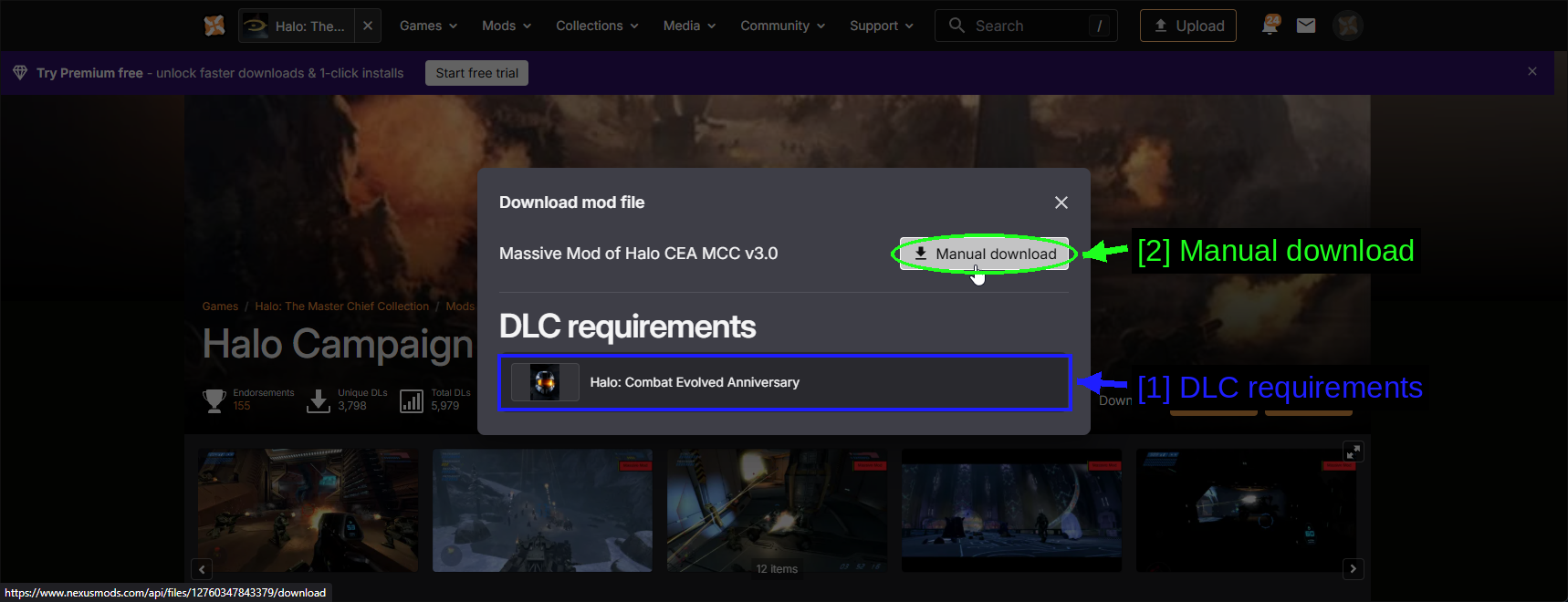
Task: Click the Unique DLs download icon
Action: tap(319, 401)
